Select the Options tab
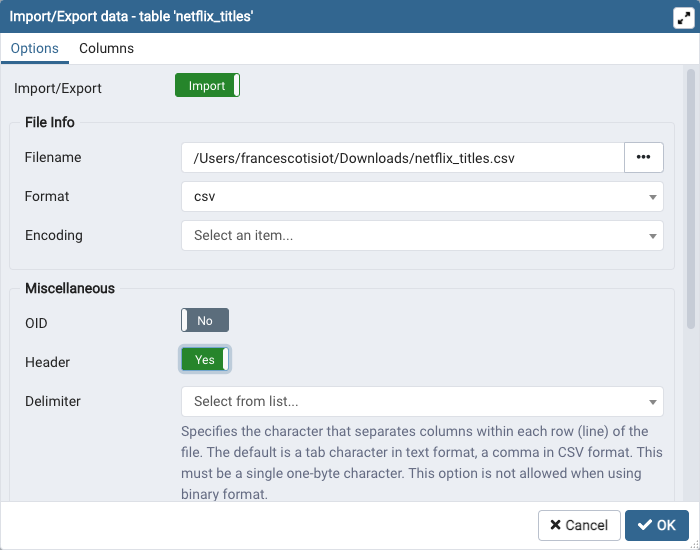Viewport: 700px width, 550px height. [34, 48]
